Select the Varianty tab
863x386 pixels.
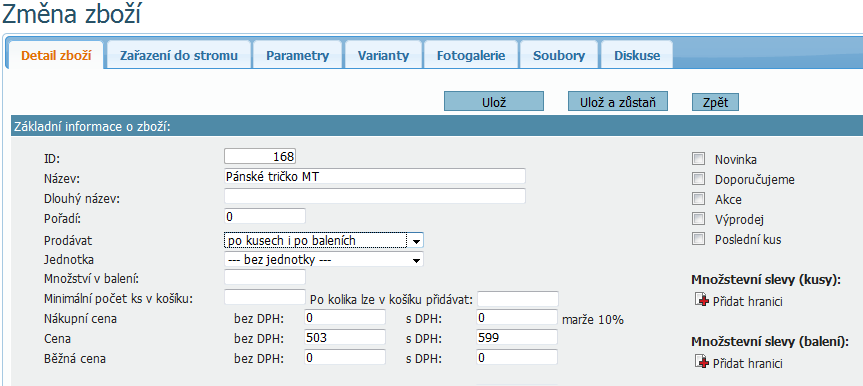coord(384,56)
